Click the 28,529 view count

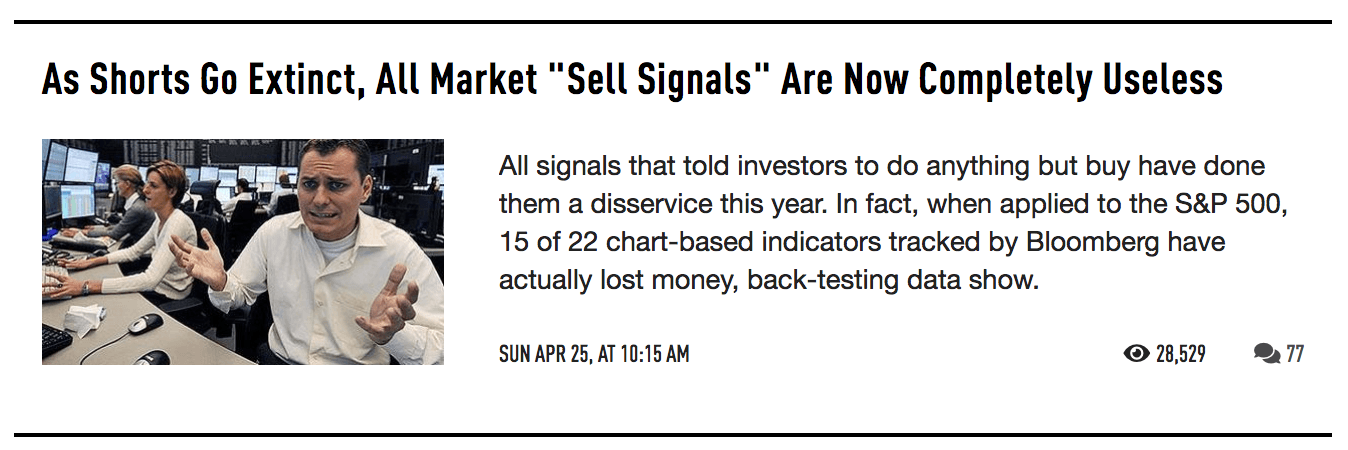pyautogui.click(x=1180, y=353)
